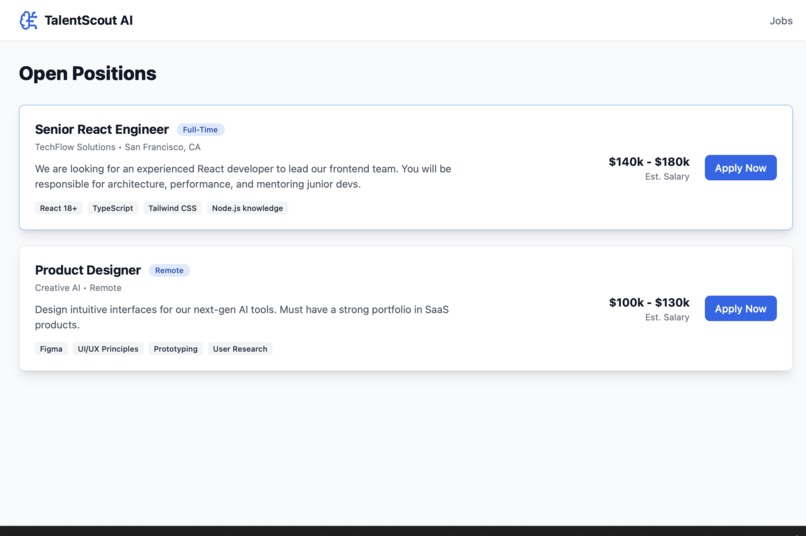Viewport: 806px width, 536px height.
Task: Select the TypeScript skill tag
Action: [x=113, y=208]
